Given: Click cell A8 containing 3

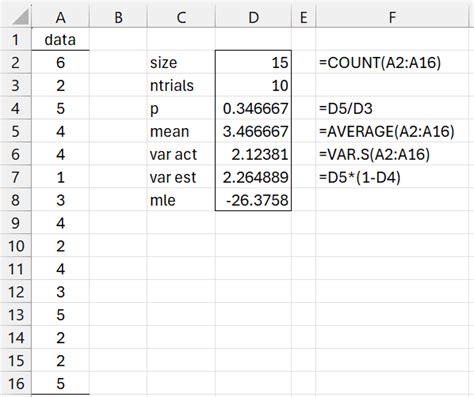Looking at the screenshot, I should click(x=60, y=200).
